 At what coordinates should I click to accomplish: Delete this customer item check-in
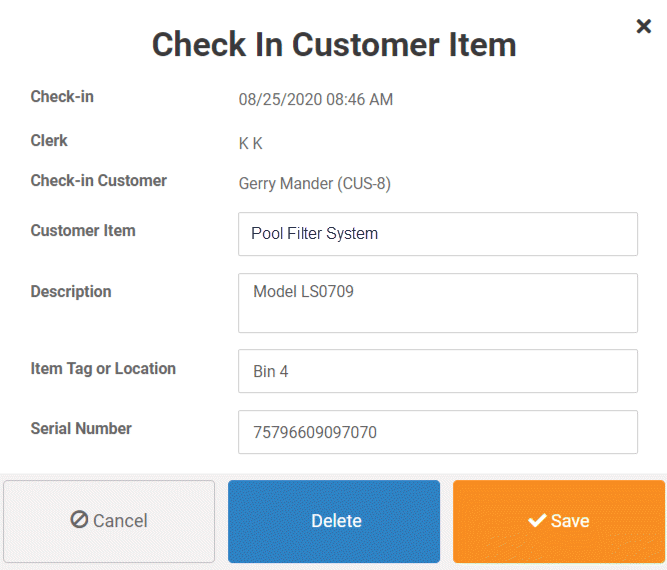coord(334,521)
